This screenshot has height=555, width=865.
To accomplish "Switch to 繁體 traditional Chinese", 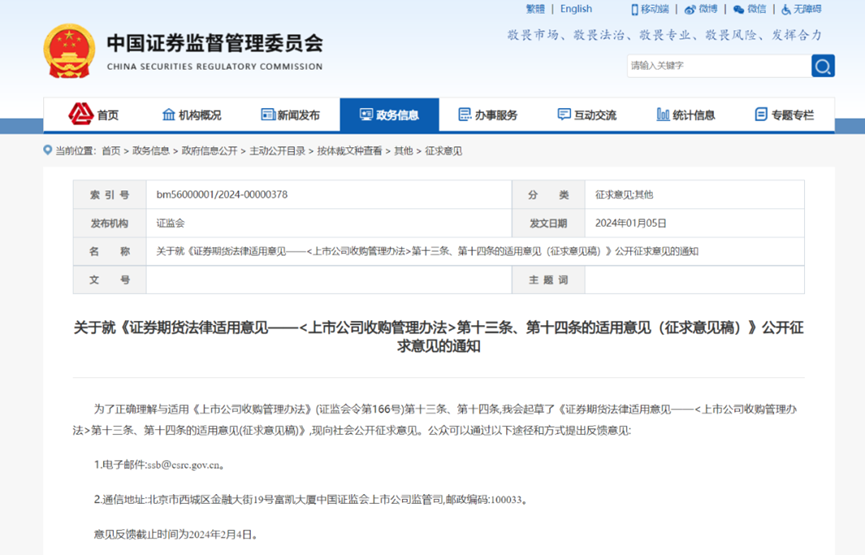I will pyautogui.click(x=536, y=9).
